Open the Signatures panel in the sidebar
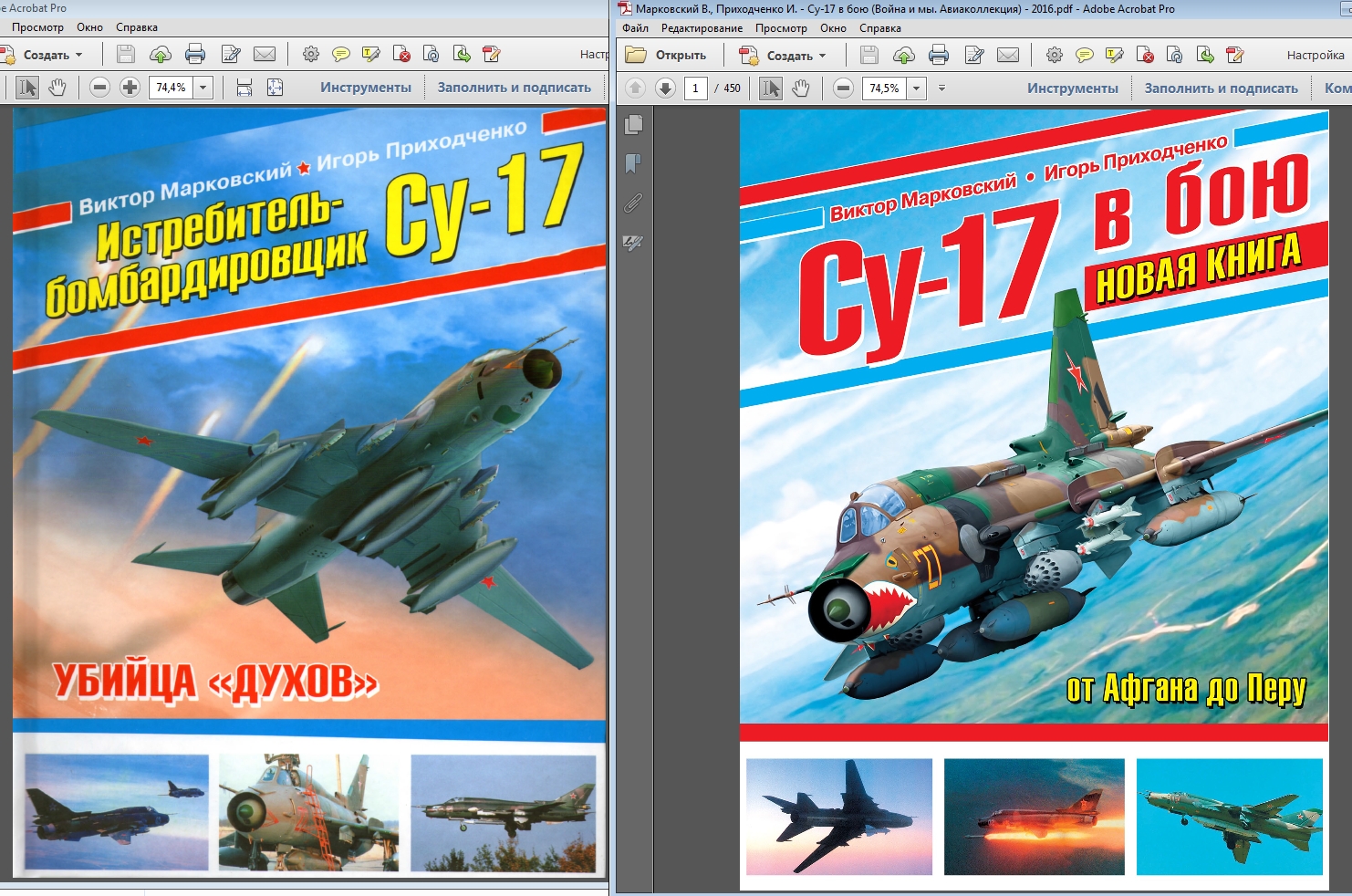The image size is (1352, 896). click(633, 242)
